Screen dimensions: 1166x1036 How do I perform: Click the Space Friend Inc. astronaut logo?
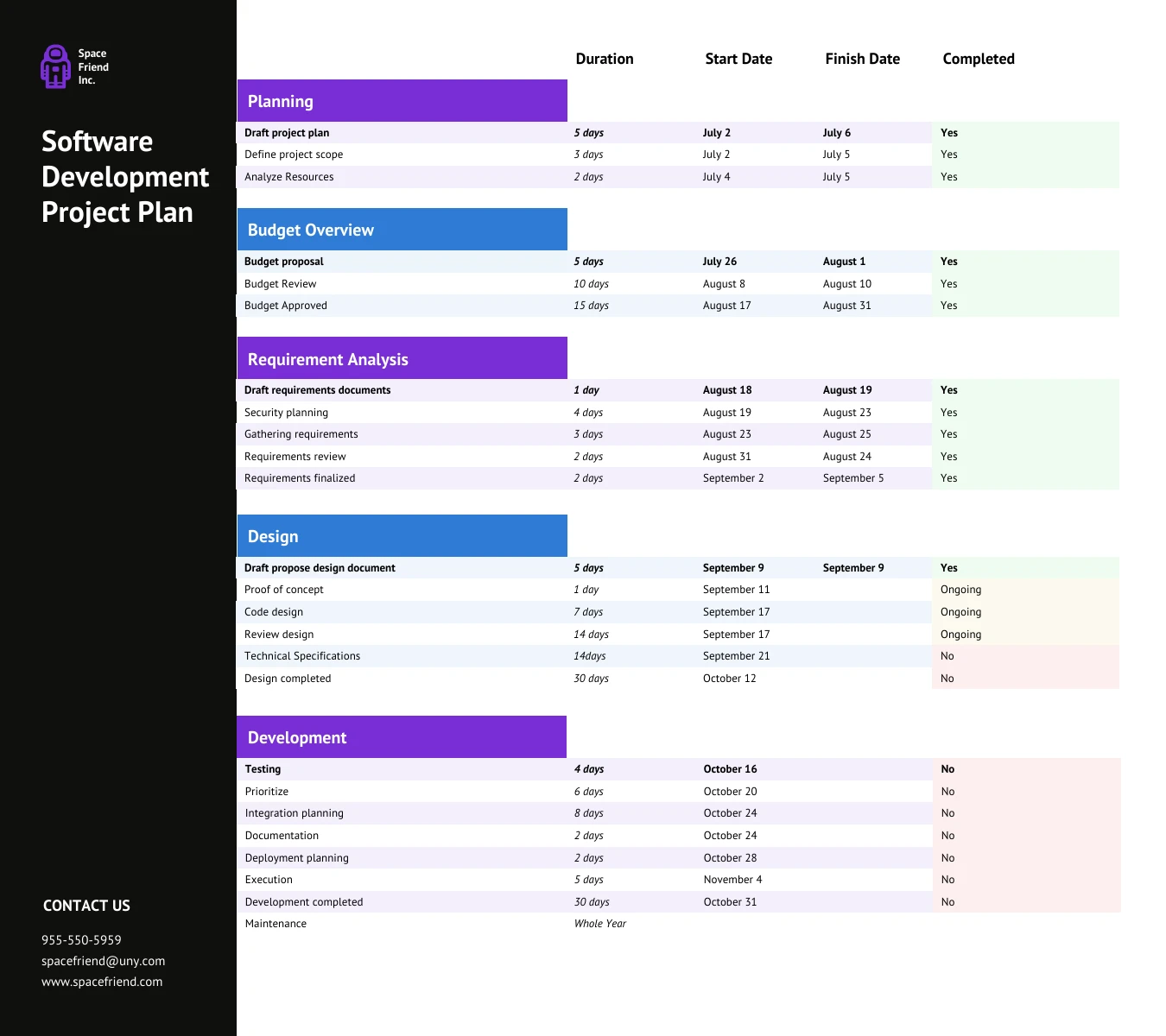(x=55, y=66)
